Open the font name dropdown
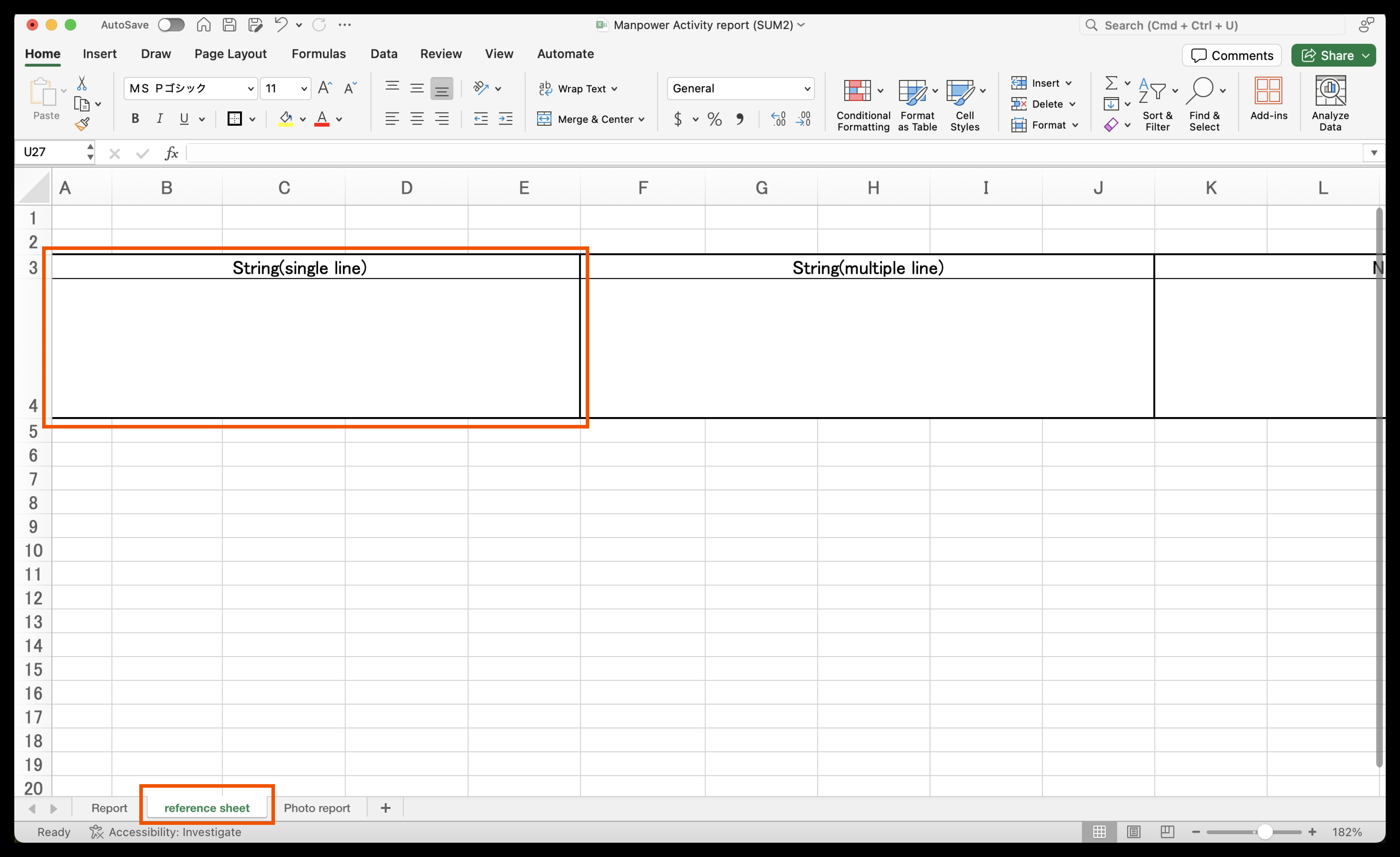Viewport: 1400px width, 857px height. click(250, 89)
